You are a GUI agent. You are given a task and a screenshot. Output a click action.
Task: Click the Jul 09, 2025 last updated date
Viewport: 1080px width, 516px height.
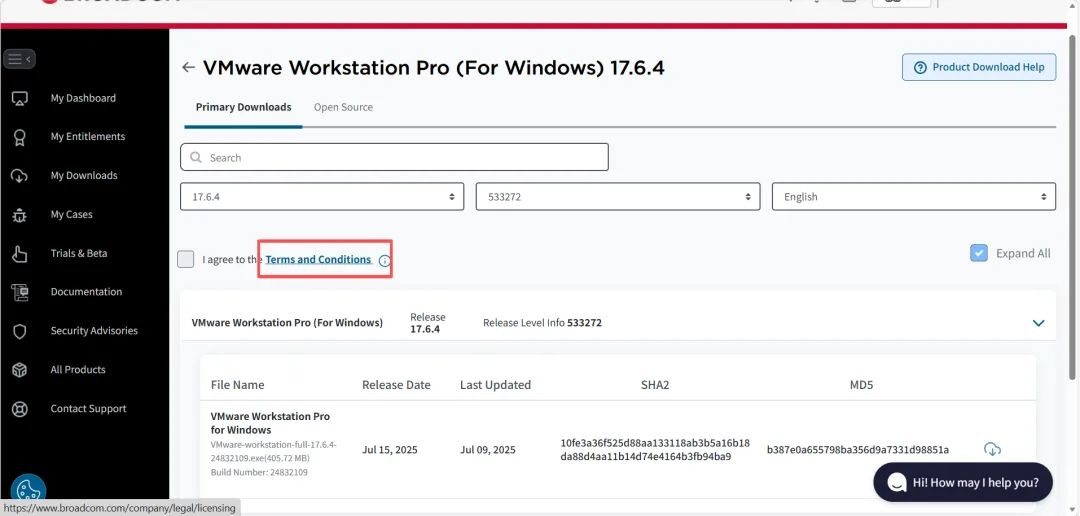(488, 451)
